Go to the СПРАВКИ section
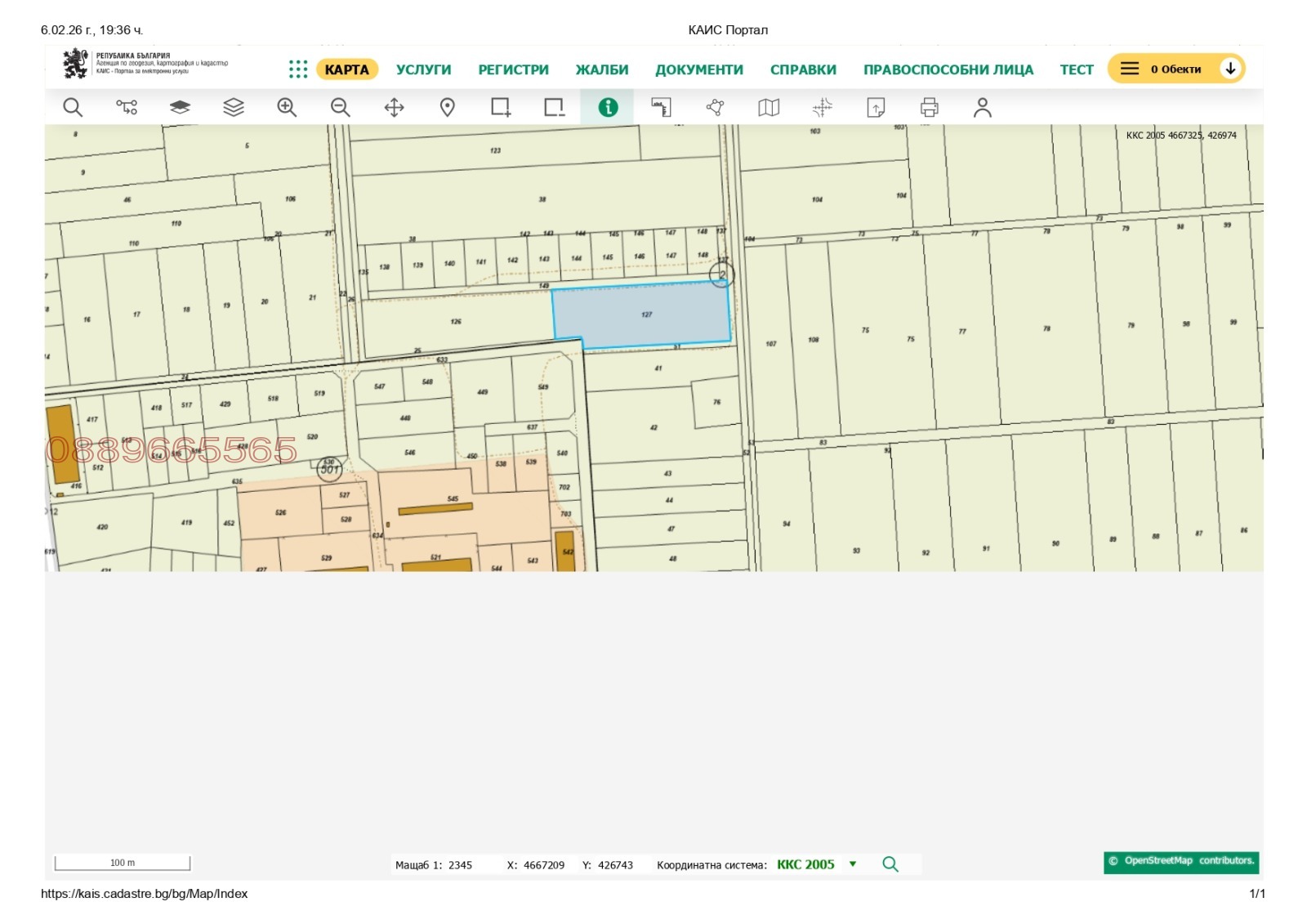The width and height of the screenshot is (1307, 924). tap(803, 69)
